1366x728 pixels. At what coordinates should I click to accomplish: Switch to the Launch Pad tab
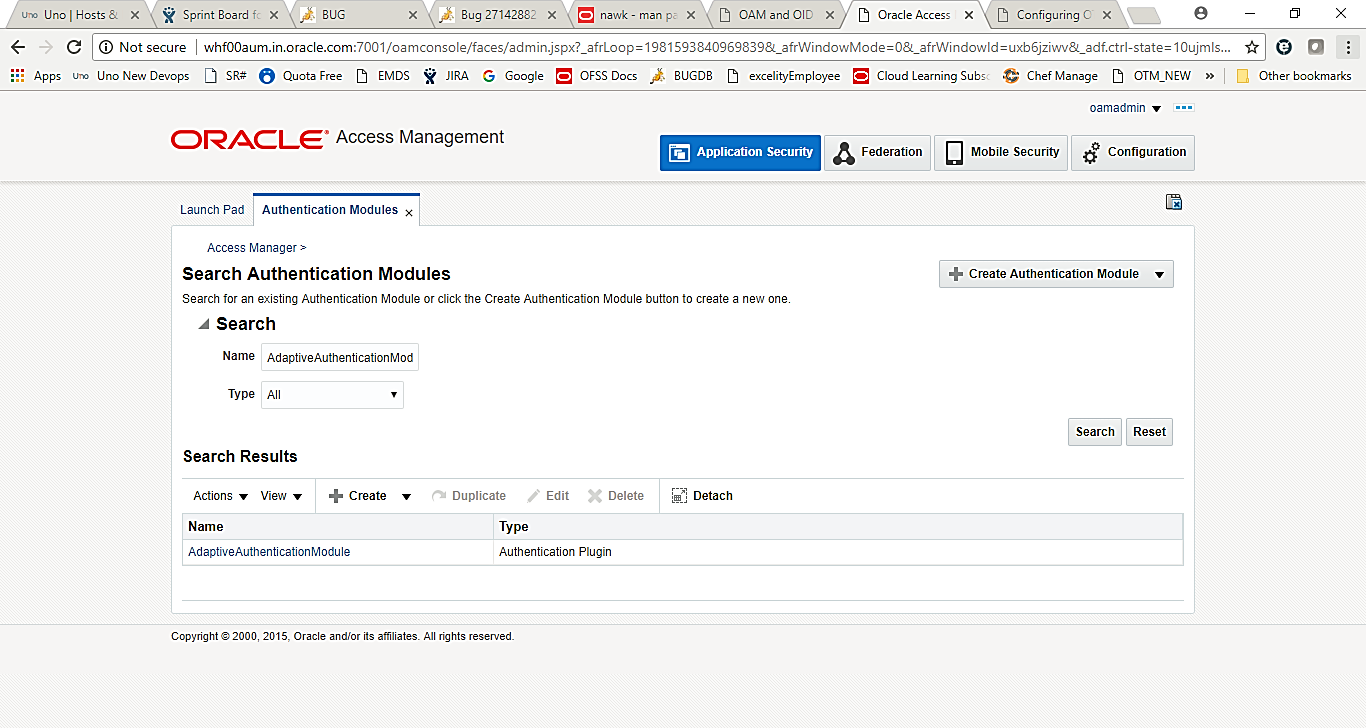212,210
